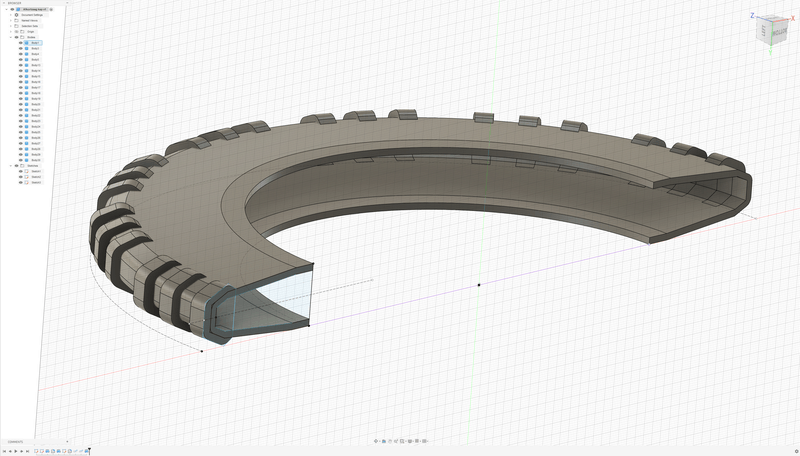The width and height of the screenshot is (800, 456).
Task: Click timeline Step Forward button
Action: pyautogui.click(x=21, y=451)
